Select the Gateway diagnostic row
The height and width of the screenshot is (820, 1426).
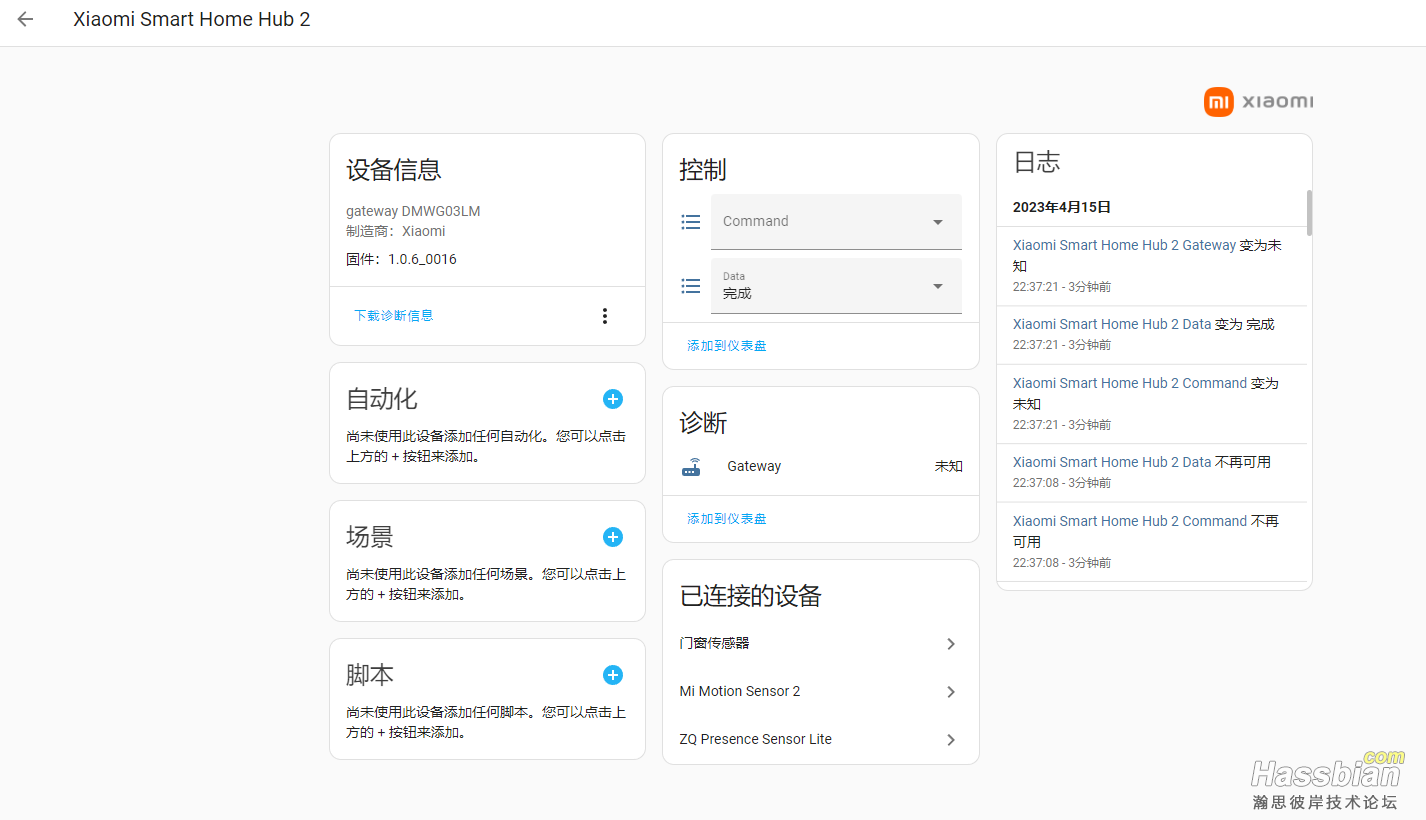pos(820,467)
